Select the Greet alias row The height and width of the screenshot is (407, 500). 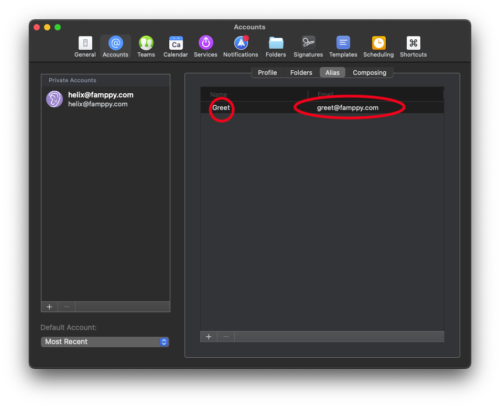click(322, 108)
